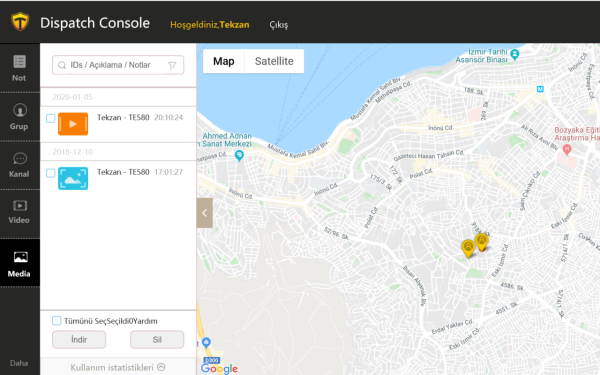Click the blue metro M station icon
The height and width of the screenshot is (375, 600).
coord(540,89)
